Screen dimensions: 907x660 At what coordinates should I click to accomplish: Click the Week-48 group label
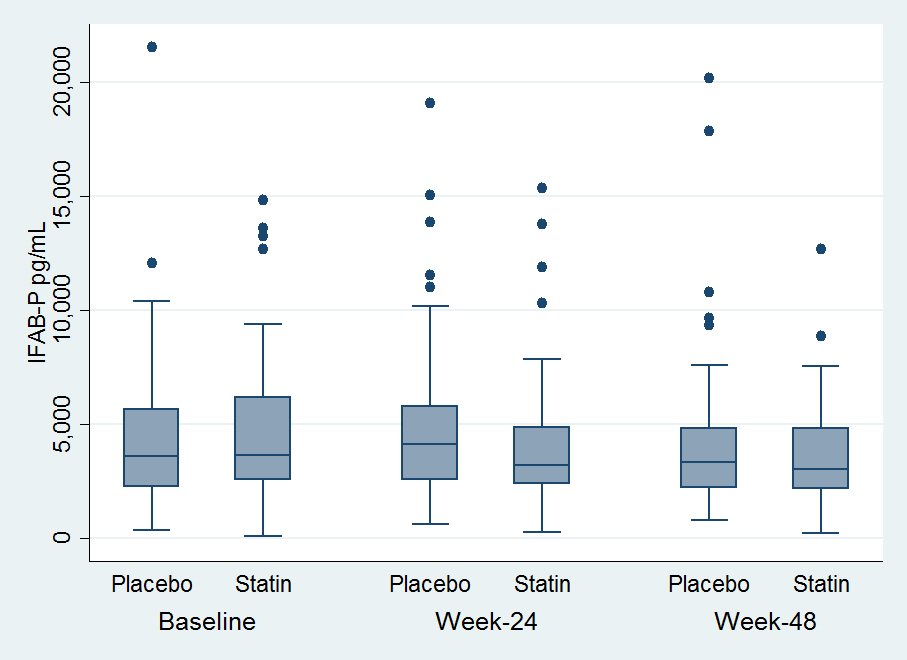765,621
